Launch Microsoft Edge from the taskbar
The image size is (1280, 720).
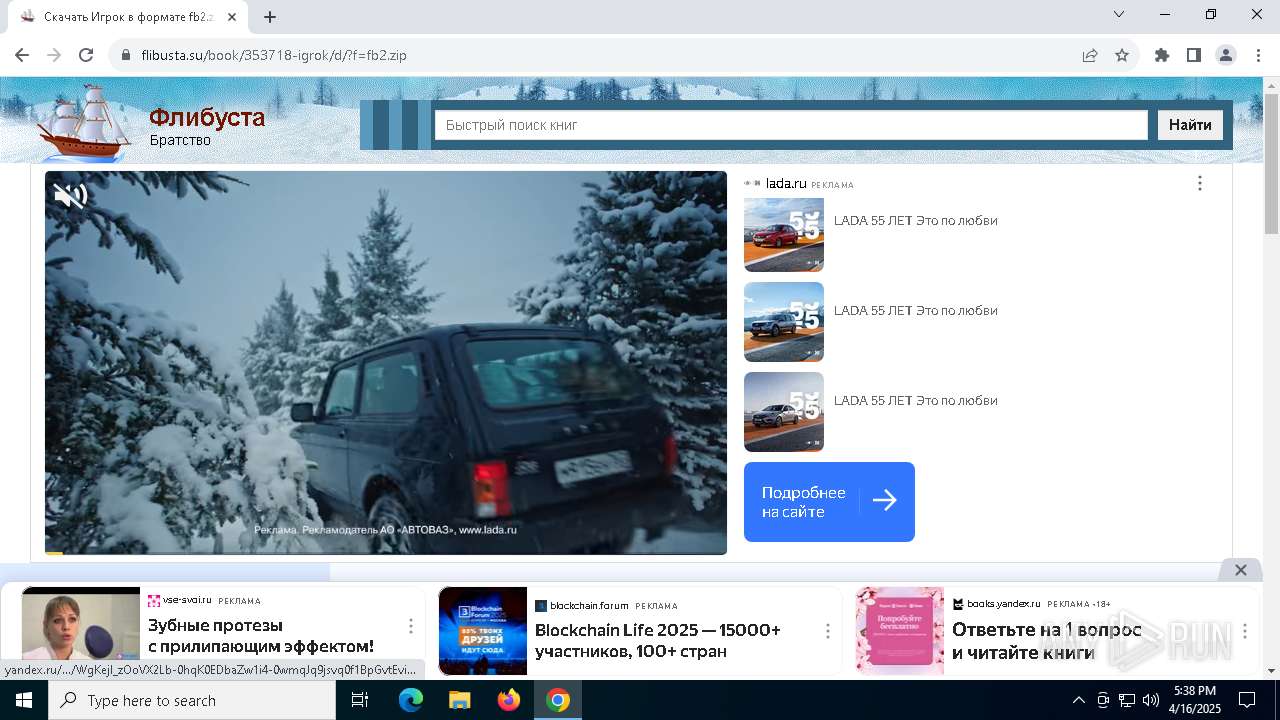411,700
